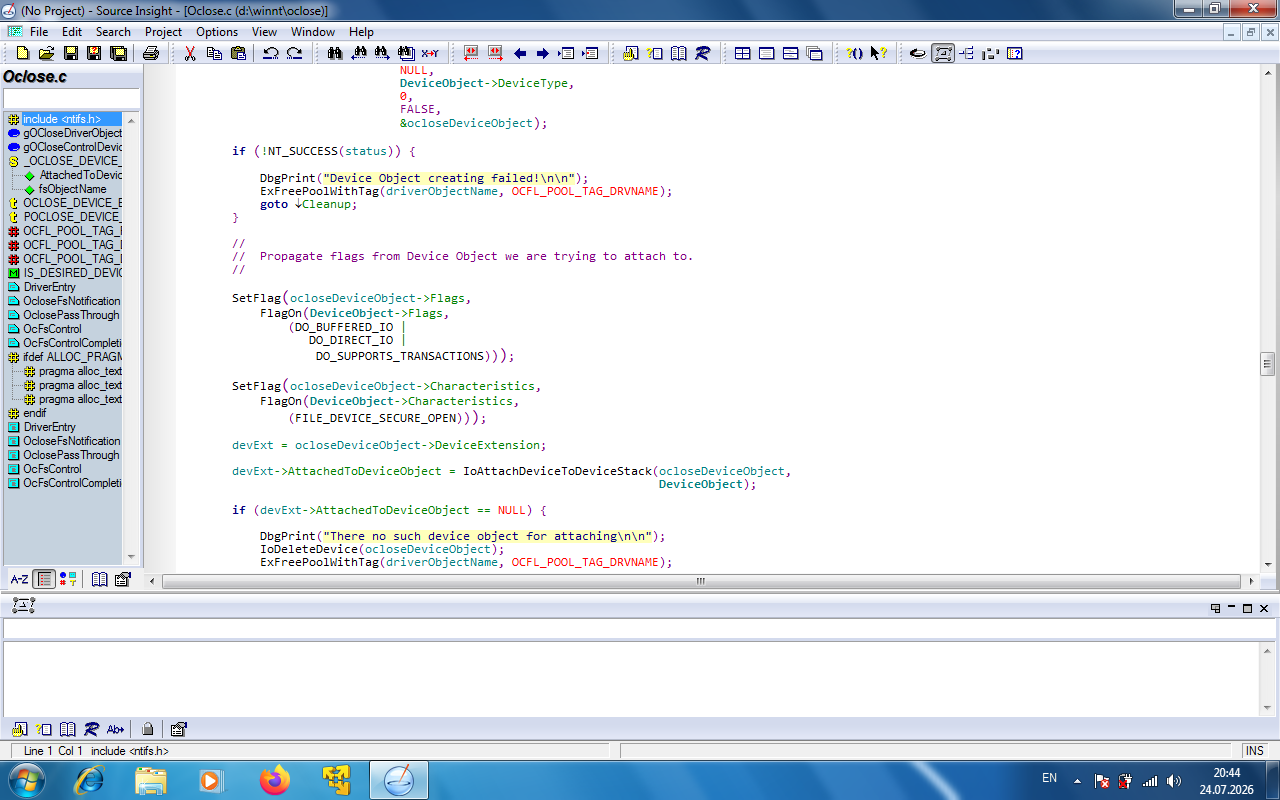The width and height of the screenshot is (1280, 800).
Task: Click the symbol list scroll down arrow
Action: 131,557
